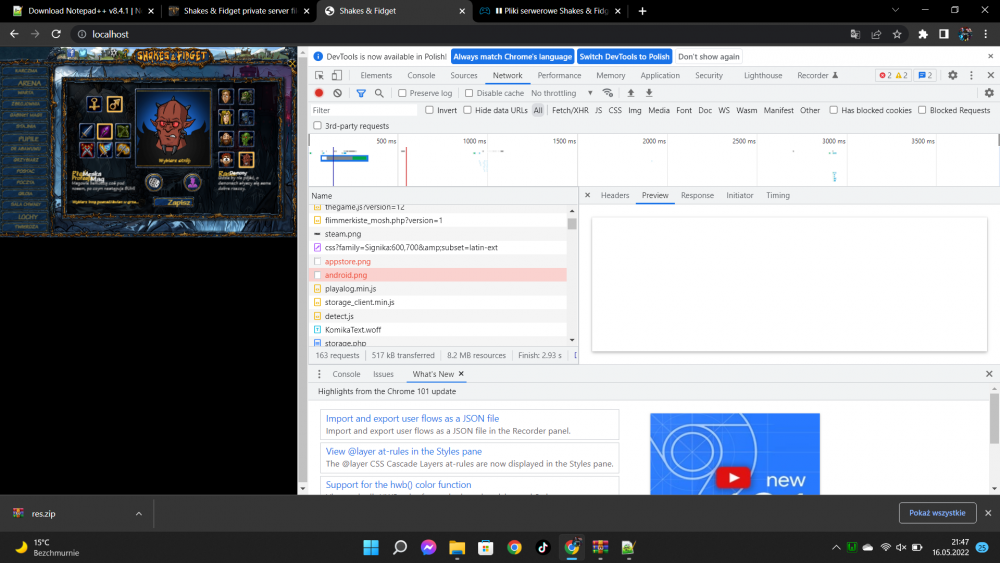
Task: Click Don't show again button
Action: (x=709, y=57)
